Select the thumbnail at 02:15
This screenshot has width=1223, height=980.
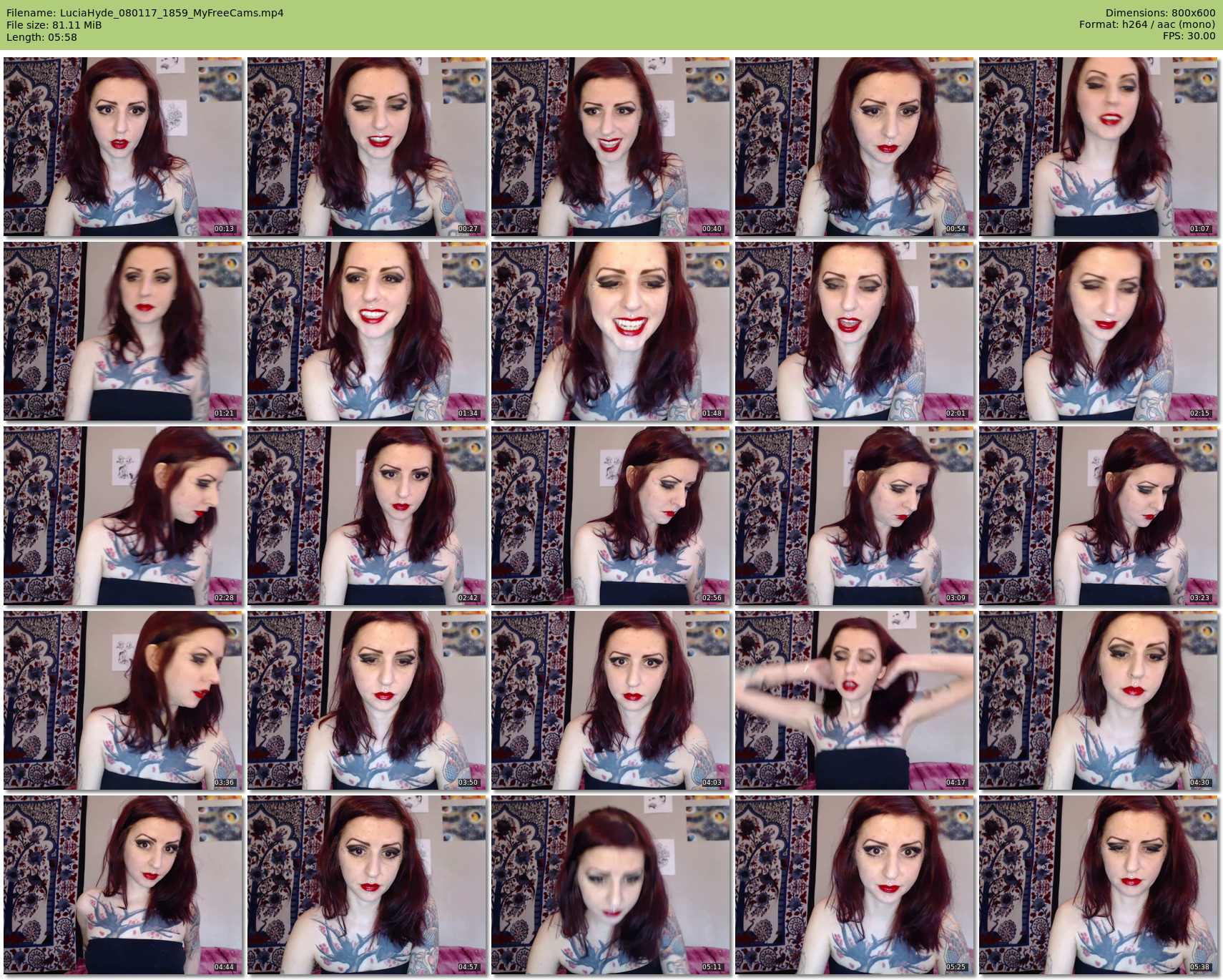[1098, 331]
